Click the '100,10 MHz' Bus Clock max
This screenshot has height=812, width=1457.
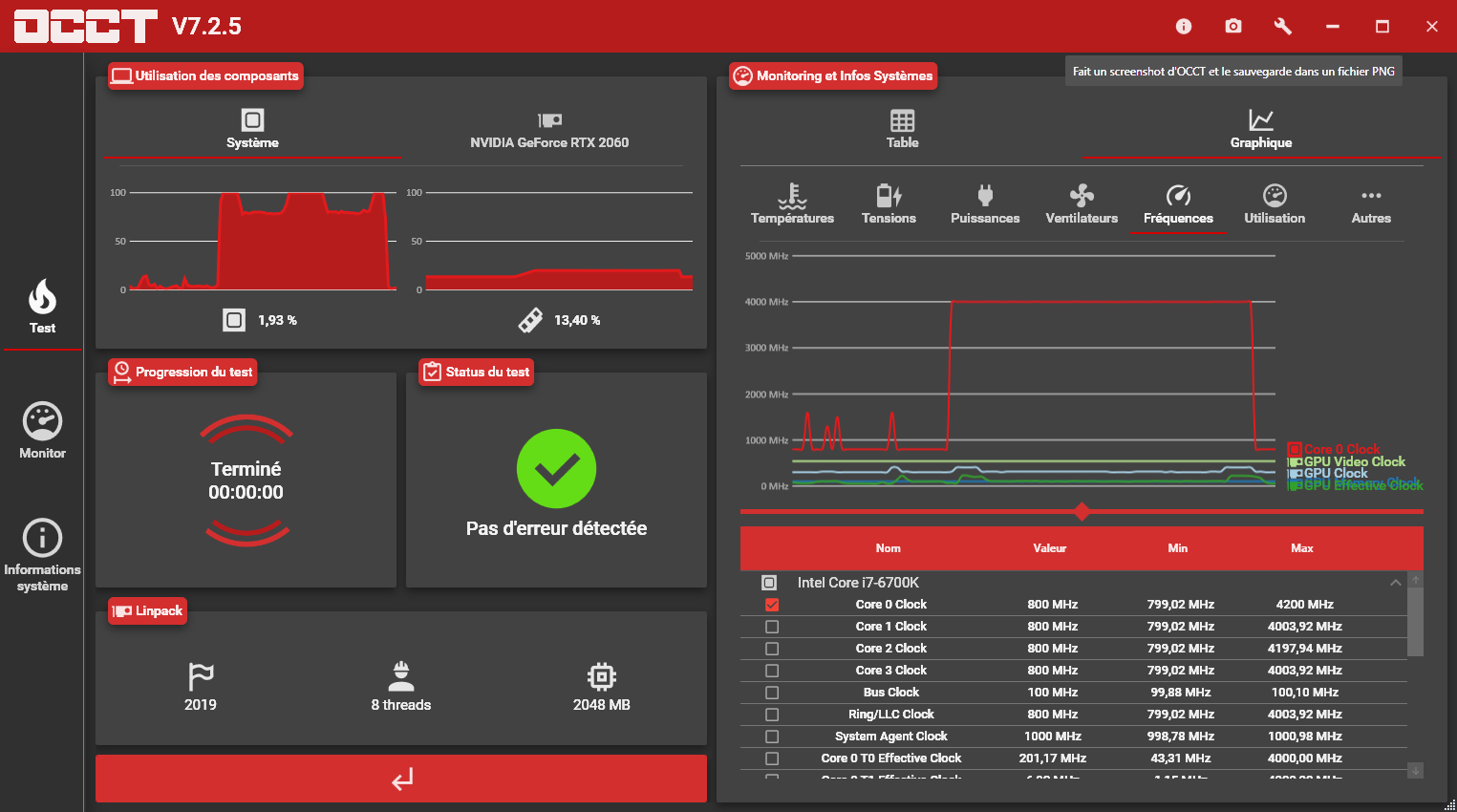coord(1305,693)
